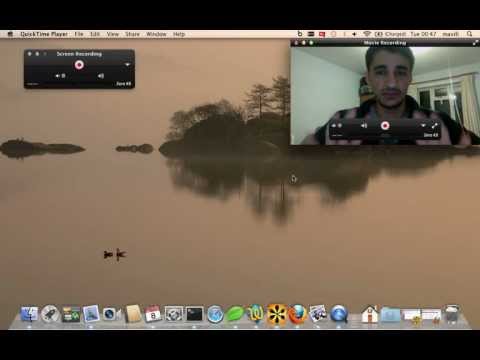Start recording in Movie Recording window
The image size is (480, 360).
coord(385,126)
